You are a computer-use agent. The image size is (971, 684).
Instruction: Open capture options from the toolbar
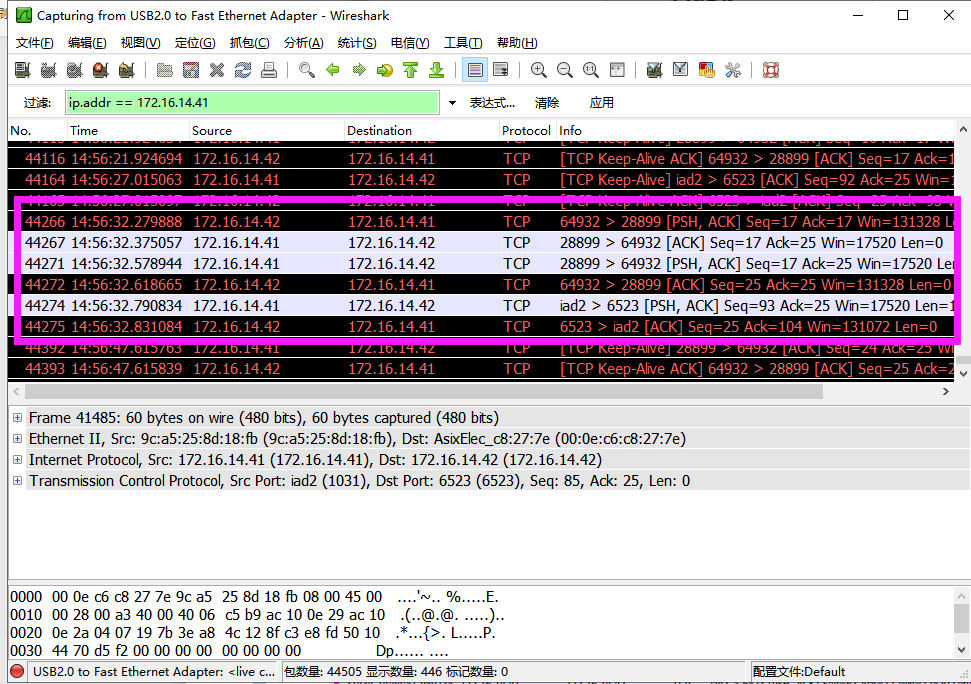click(49, 70)
